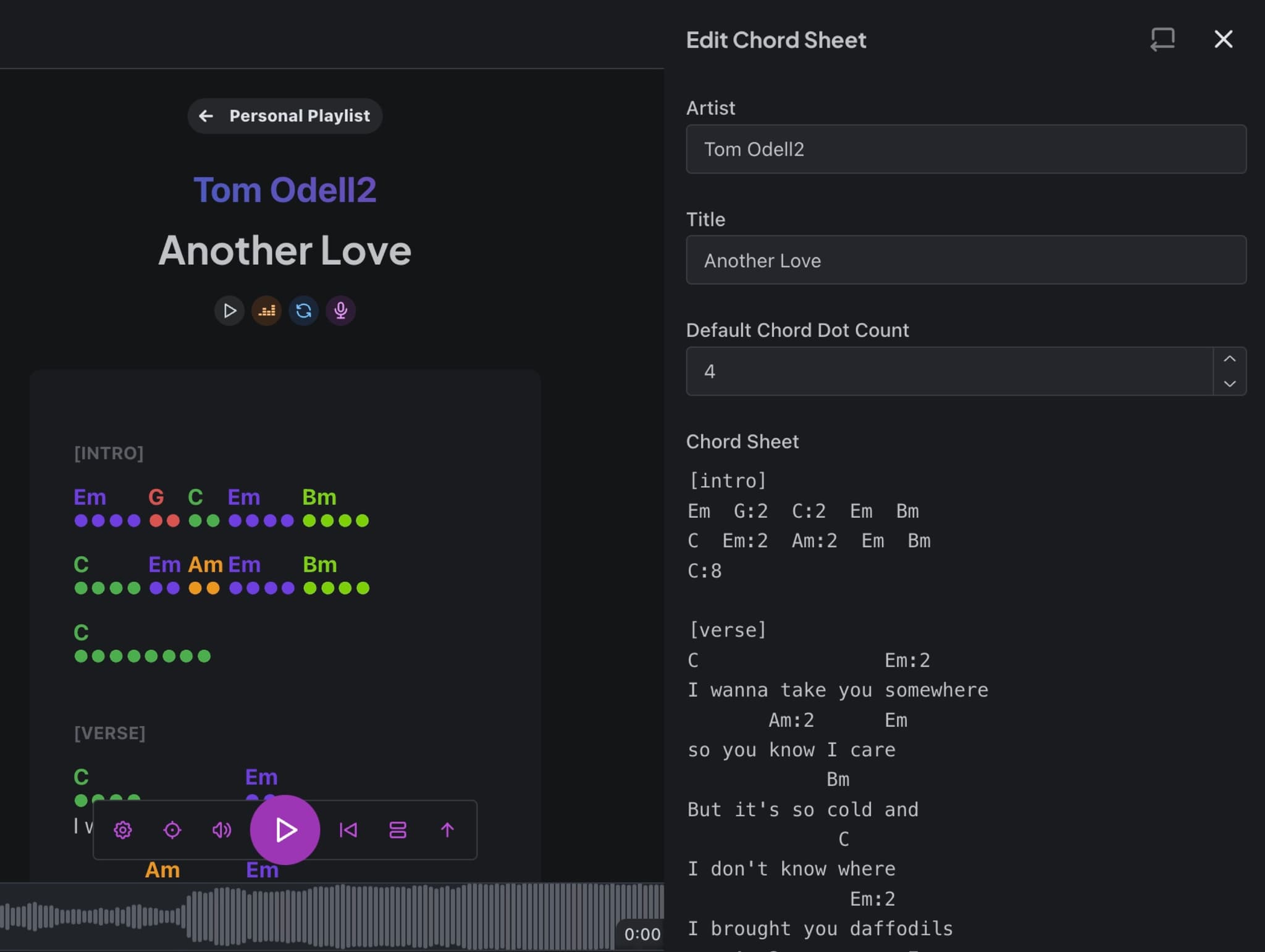Viewport: 1265px width, 952px height.
Task: Open player settings gear icon
Action: pyautogui.click(x=123, y=830)
